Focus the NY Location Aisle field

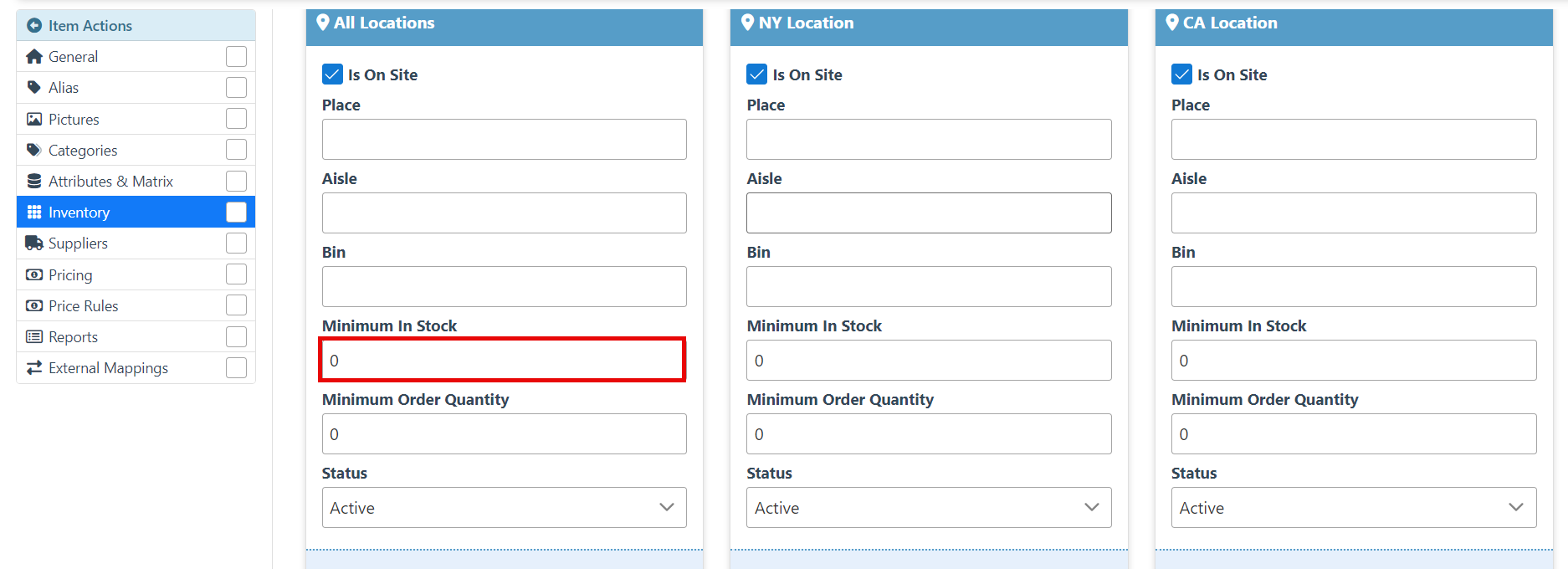[929, 213]
